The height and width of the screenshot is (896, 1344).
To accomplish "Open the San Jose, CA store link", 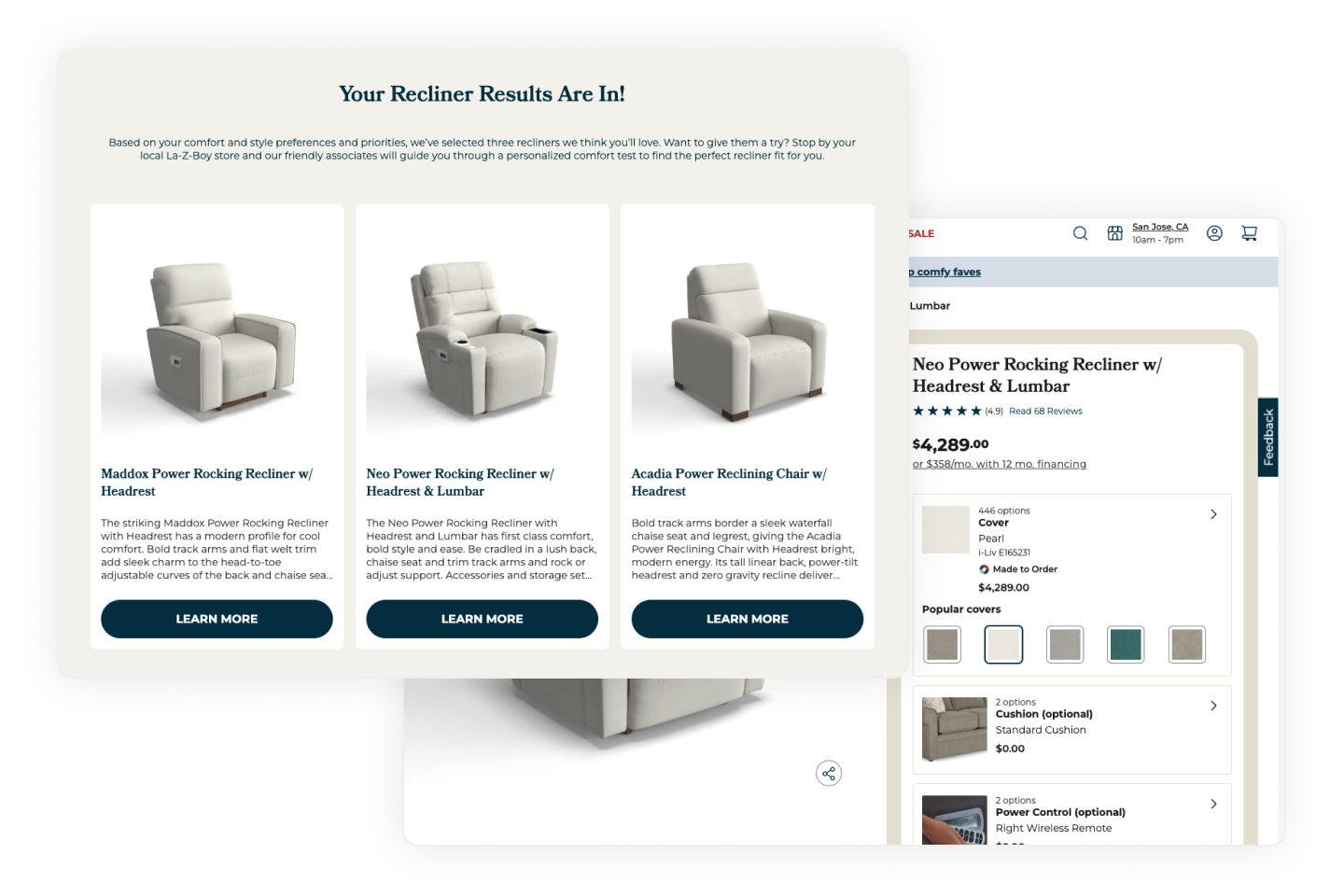I will pos(1160,227).
